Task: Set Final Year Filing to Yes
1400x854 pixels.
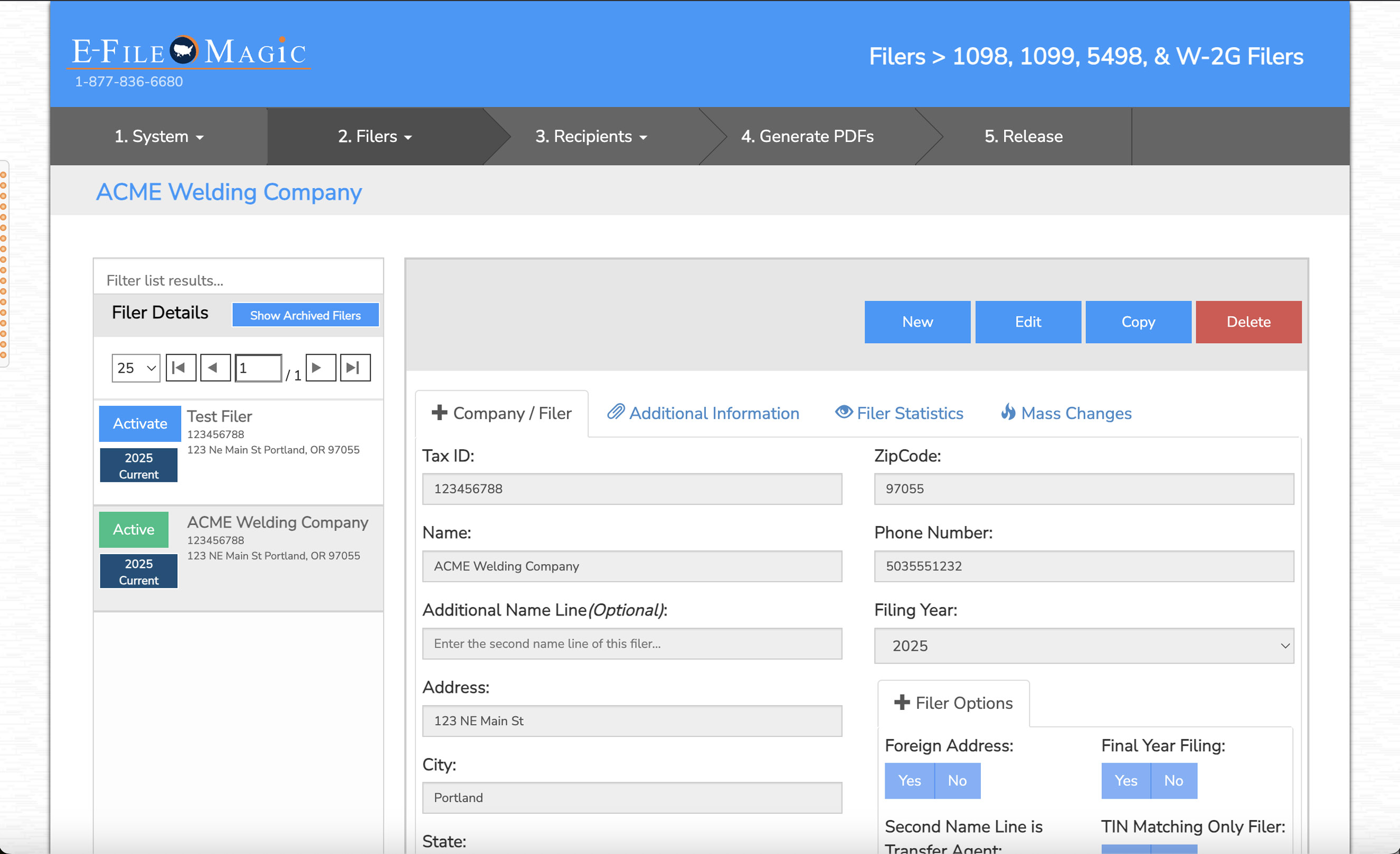Action: (x=1125, y=781)
